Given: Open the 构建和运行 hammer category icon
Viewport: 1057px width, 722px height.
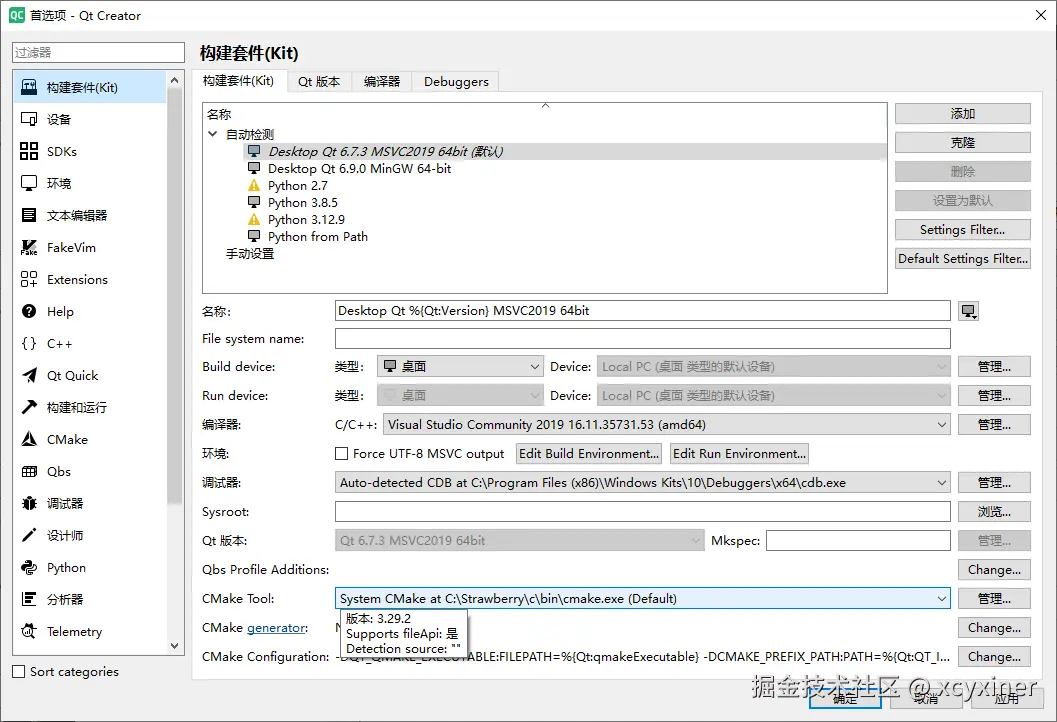Looking at the screenshot, I should point(29,407).
